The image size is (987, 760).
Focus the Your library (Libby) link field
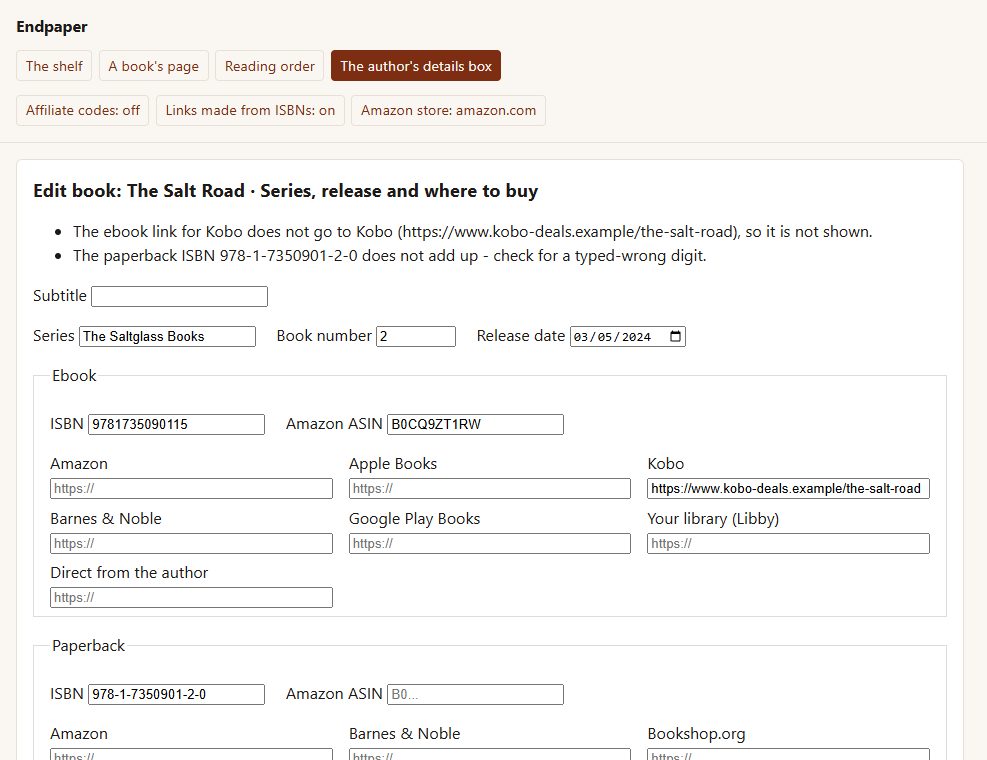pos(788,543)
